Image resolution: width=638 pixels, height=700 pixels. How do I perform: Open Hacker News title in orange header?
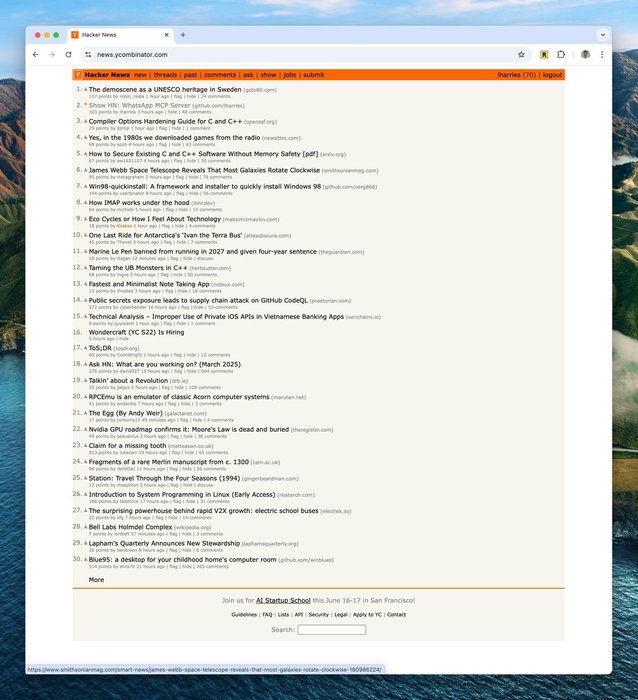pyautogui.click(x=107, y=75)
